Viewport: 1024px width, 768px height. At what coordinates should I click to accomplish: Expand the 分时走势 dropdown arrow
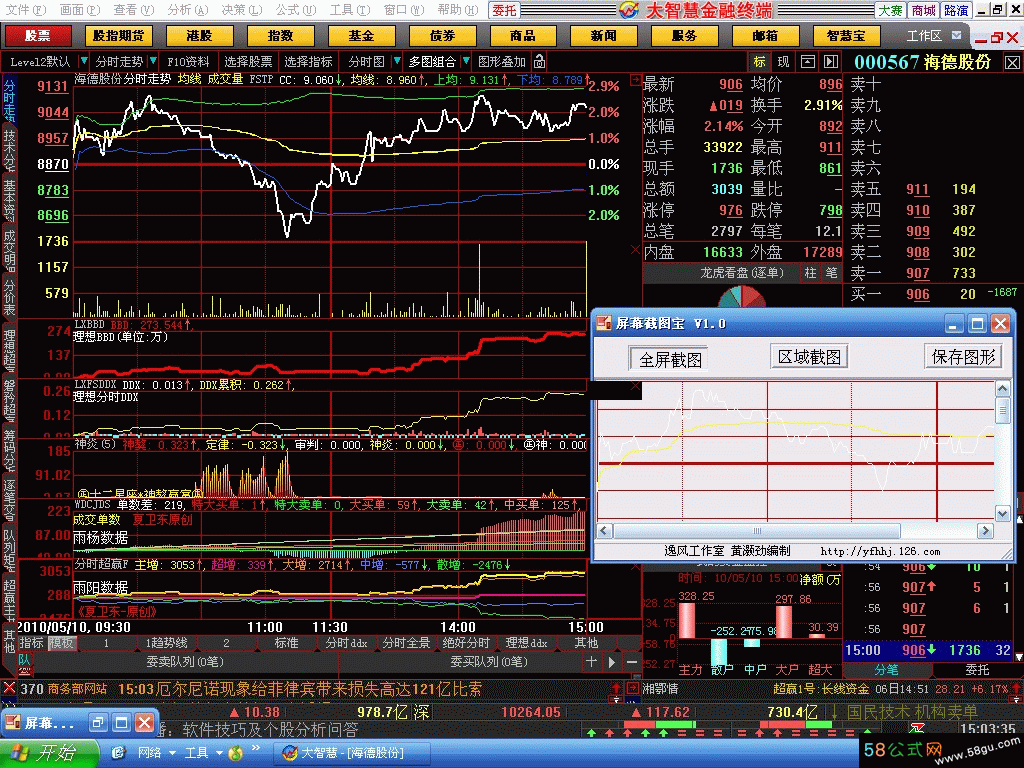[x=153, y=61]
